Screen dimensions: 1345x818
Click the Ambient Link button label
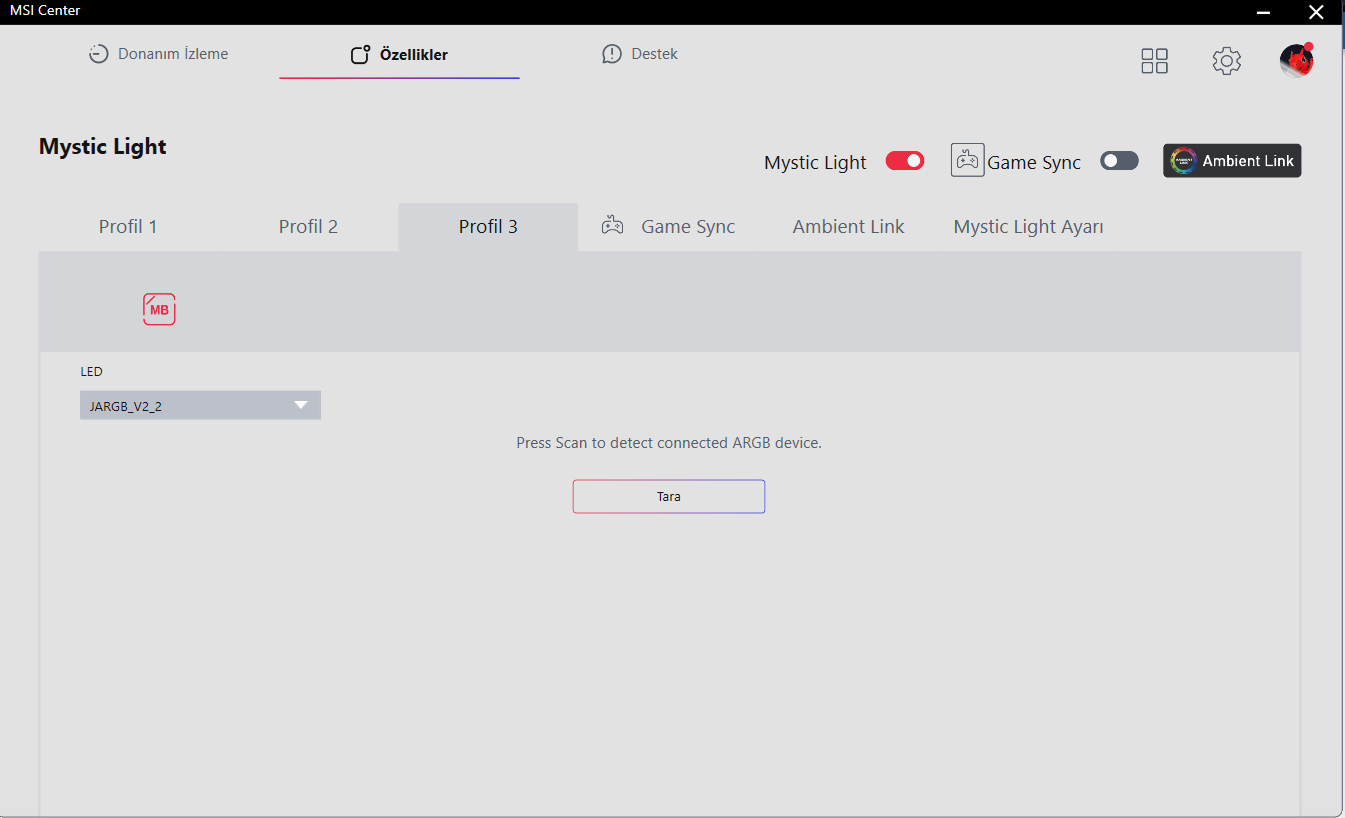click(1248, 161)
